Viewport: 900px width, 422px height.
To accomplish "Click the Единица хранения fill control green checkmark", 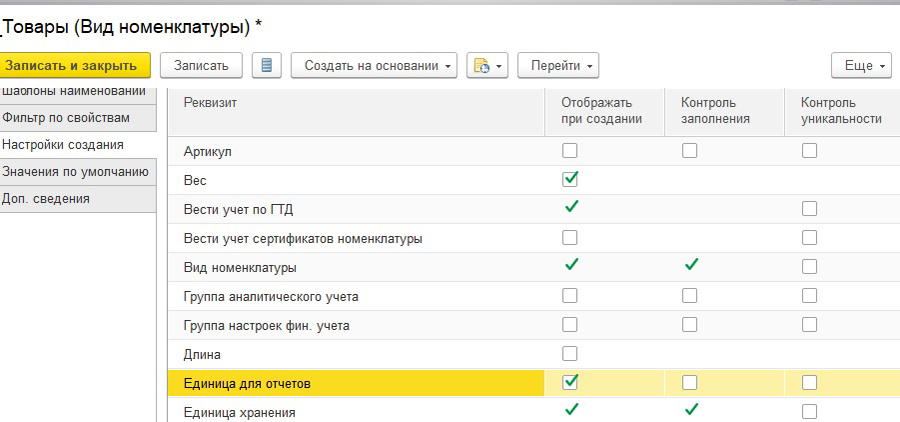I will click(x=690, y=410).
